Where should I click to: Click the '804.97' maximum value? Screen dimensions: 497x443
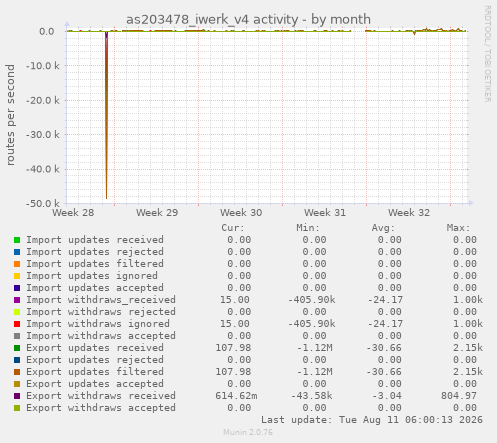tap(459, 396)
